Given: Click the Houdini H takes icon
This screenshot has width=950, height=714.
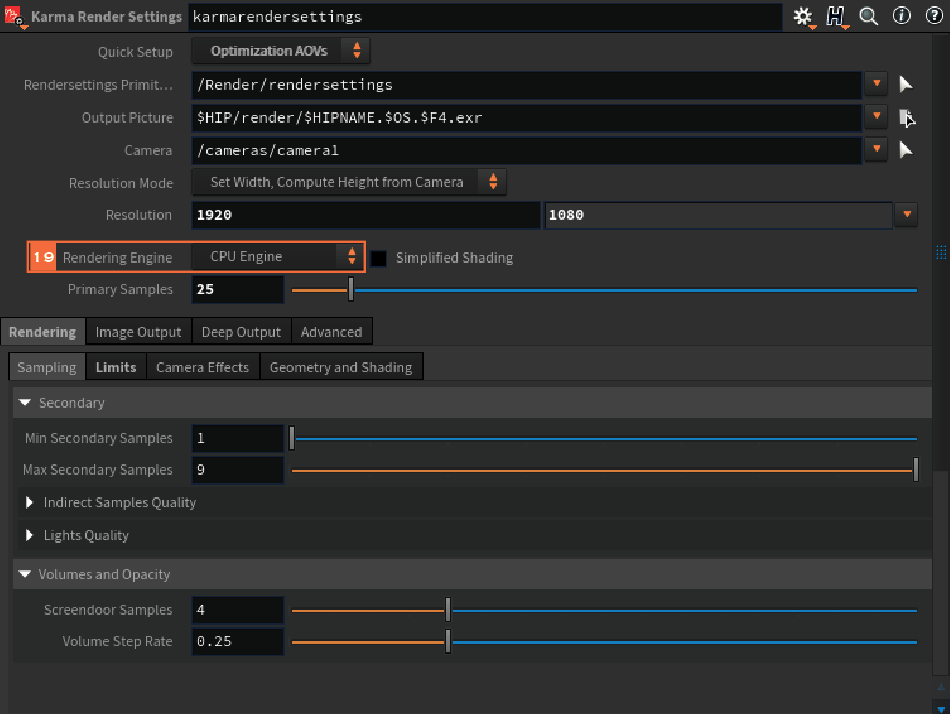Looking at the screenshot, I should (836, 16).
